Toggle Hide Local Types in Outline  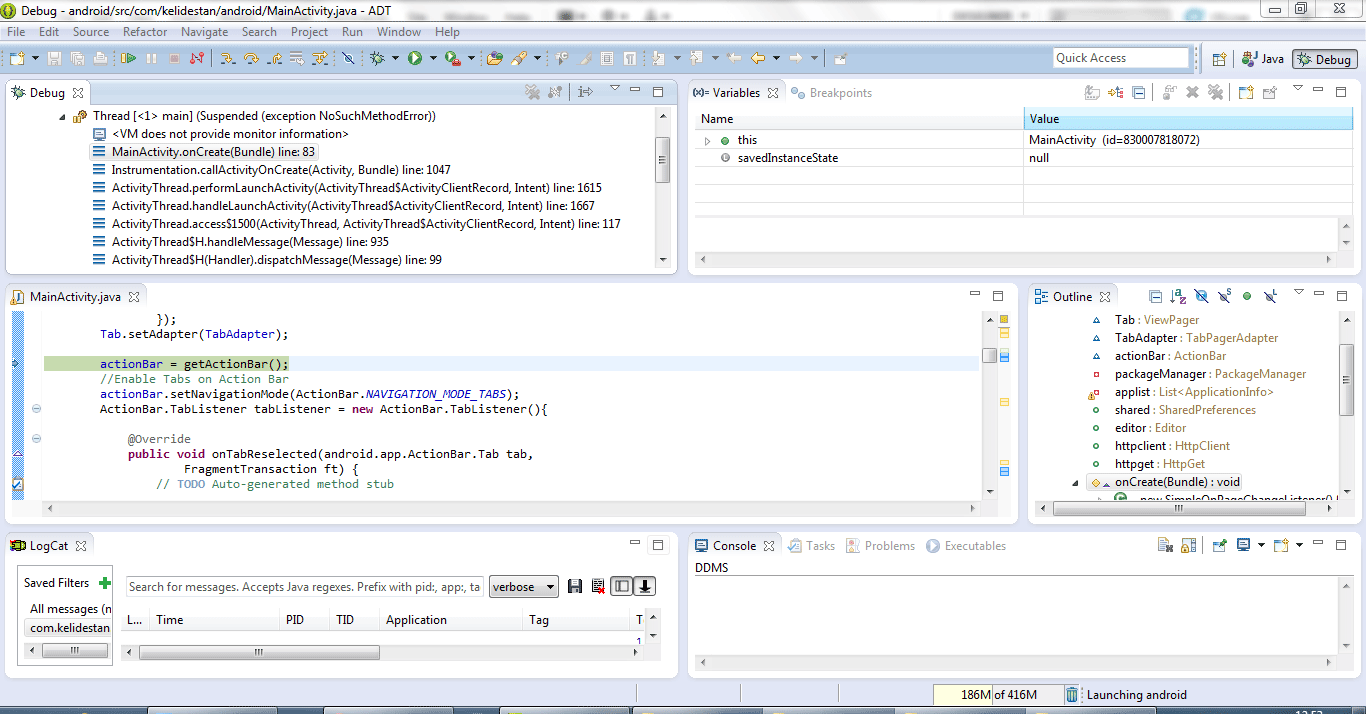point(1270,297)
